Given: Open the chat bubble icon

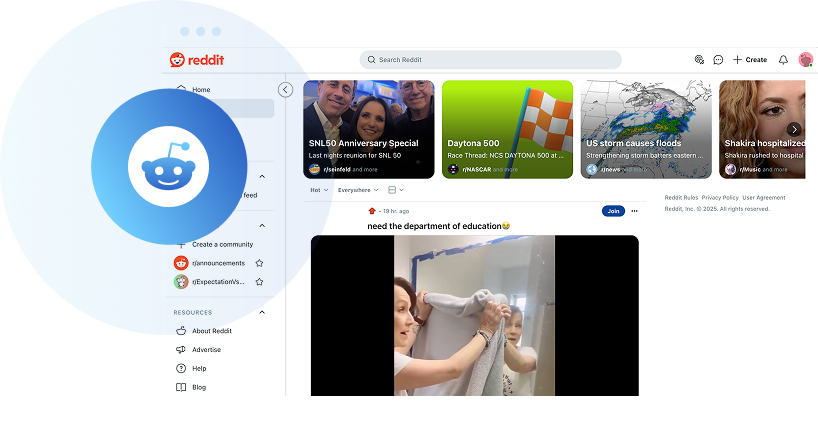Looking at the screenshot, I should pos(718,59).
